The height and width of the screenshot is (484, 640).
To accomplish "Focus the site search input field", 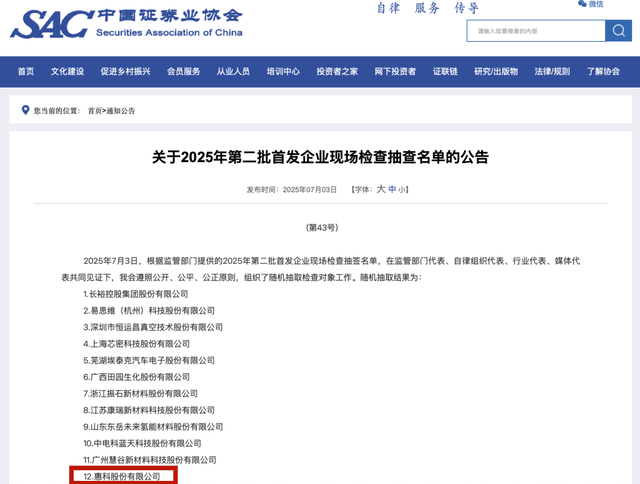I will [x=536, y=31].
